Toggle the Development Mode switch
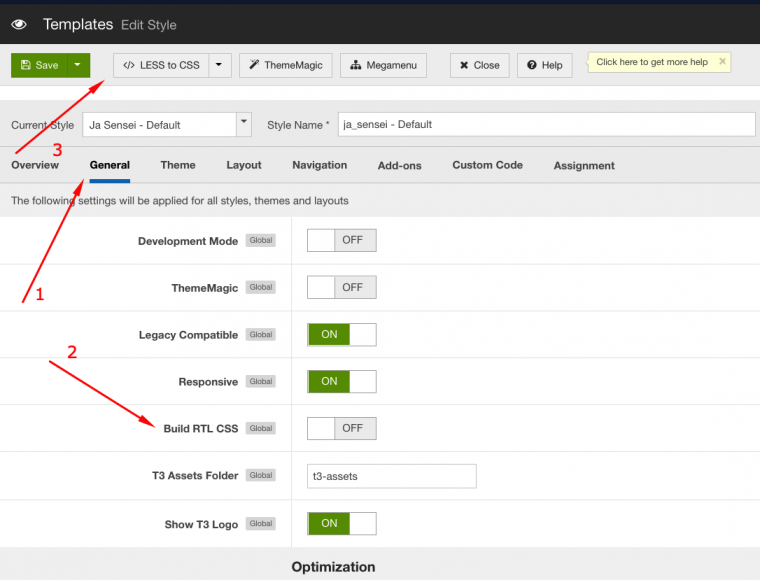Image resolution: width=760 pixels, height=580 pixels. point(341,241)
